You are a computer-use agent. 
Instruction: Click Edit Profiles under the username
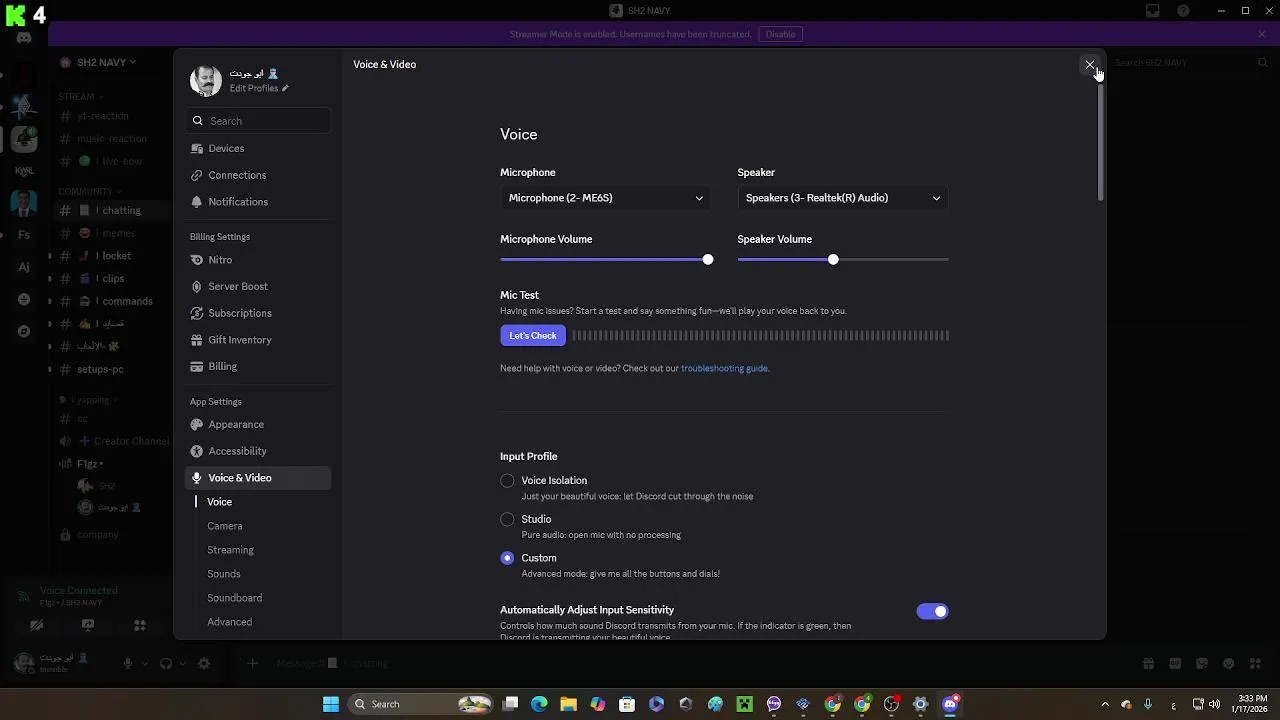pyautogui.click(x=259, y=88)
